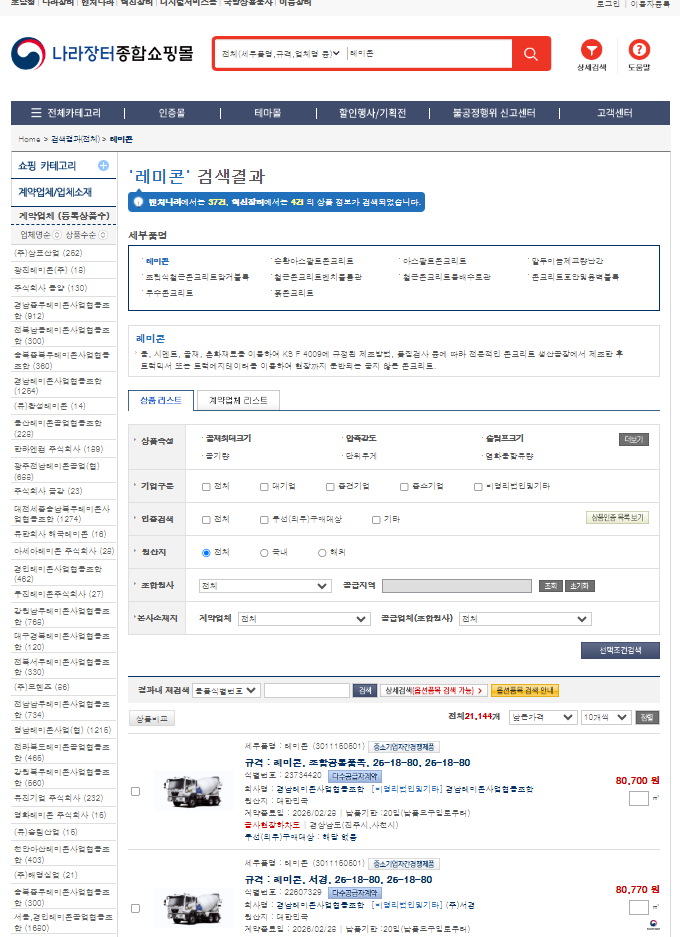Click the 나라장터종합쇼핑몰 logo

click(x=102, y=54)
